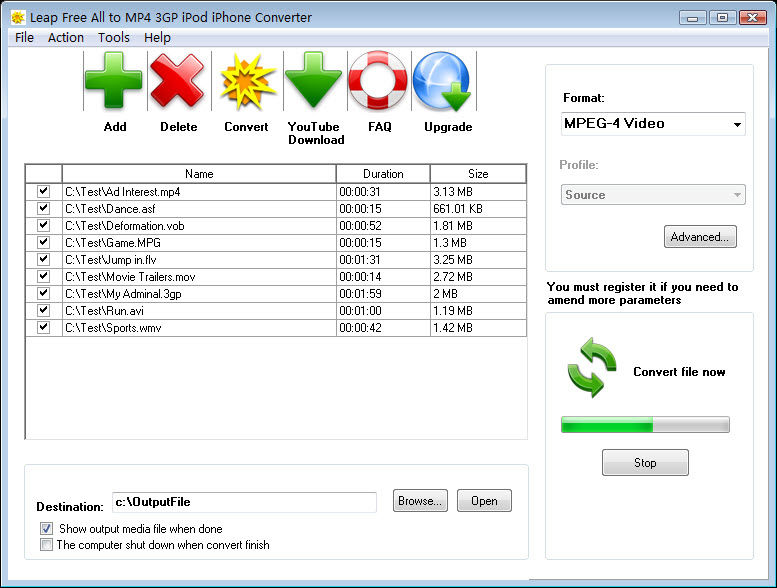Select the C:\Test\Movie Trailers.mov file name
The image size is (777, 588).
(x=130, y=276)
